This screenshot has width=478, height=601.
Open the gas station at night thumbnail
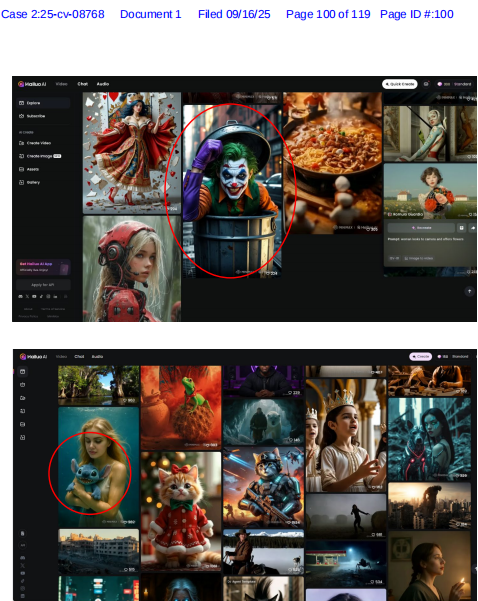[346, 564]
